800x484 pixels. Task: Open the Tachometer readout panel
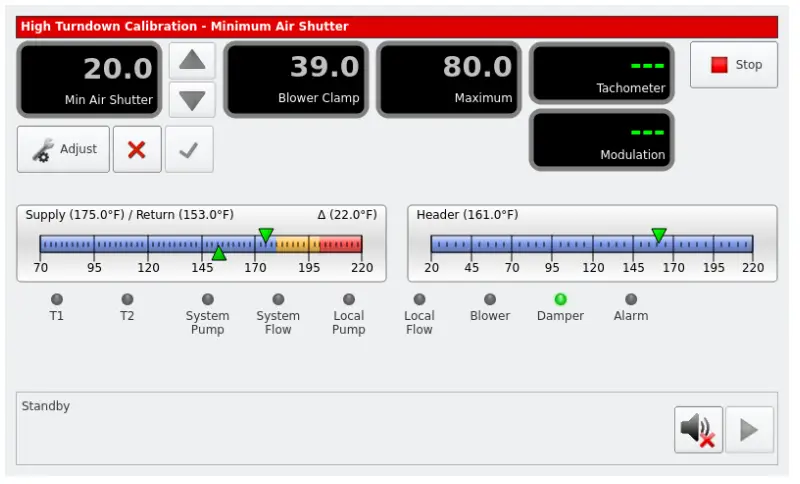coord(602,73)
